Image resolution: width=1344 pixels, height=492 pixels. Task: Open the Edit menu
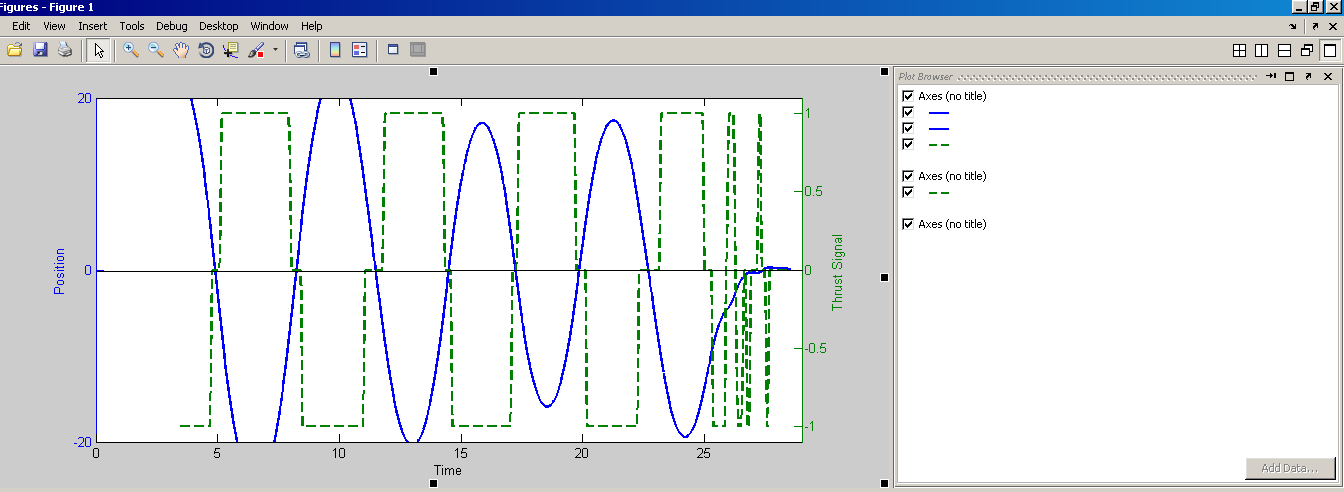point(21,26)
